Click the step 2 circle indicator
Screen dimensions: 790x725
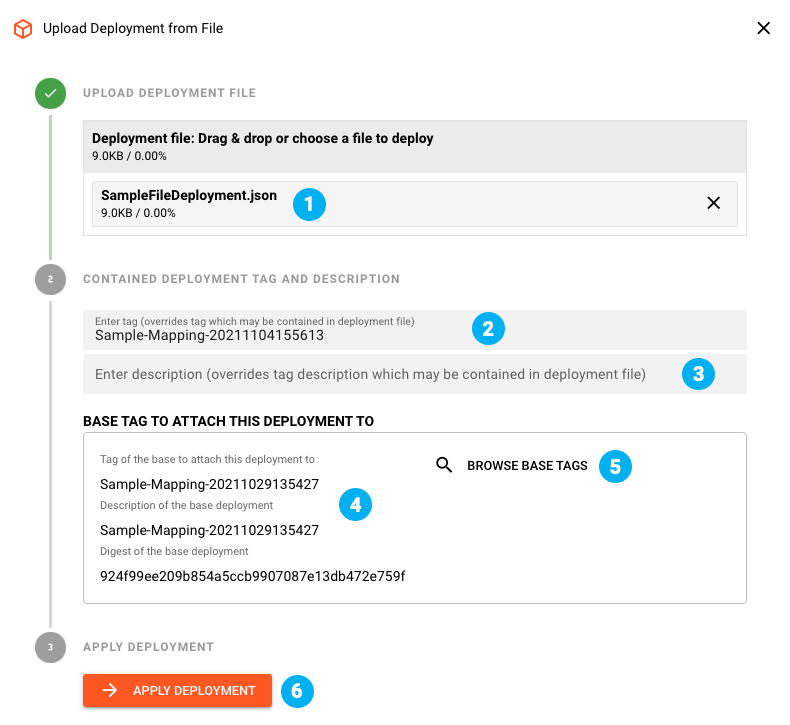[50, 280]
